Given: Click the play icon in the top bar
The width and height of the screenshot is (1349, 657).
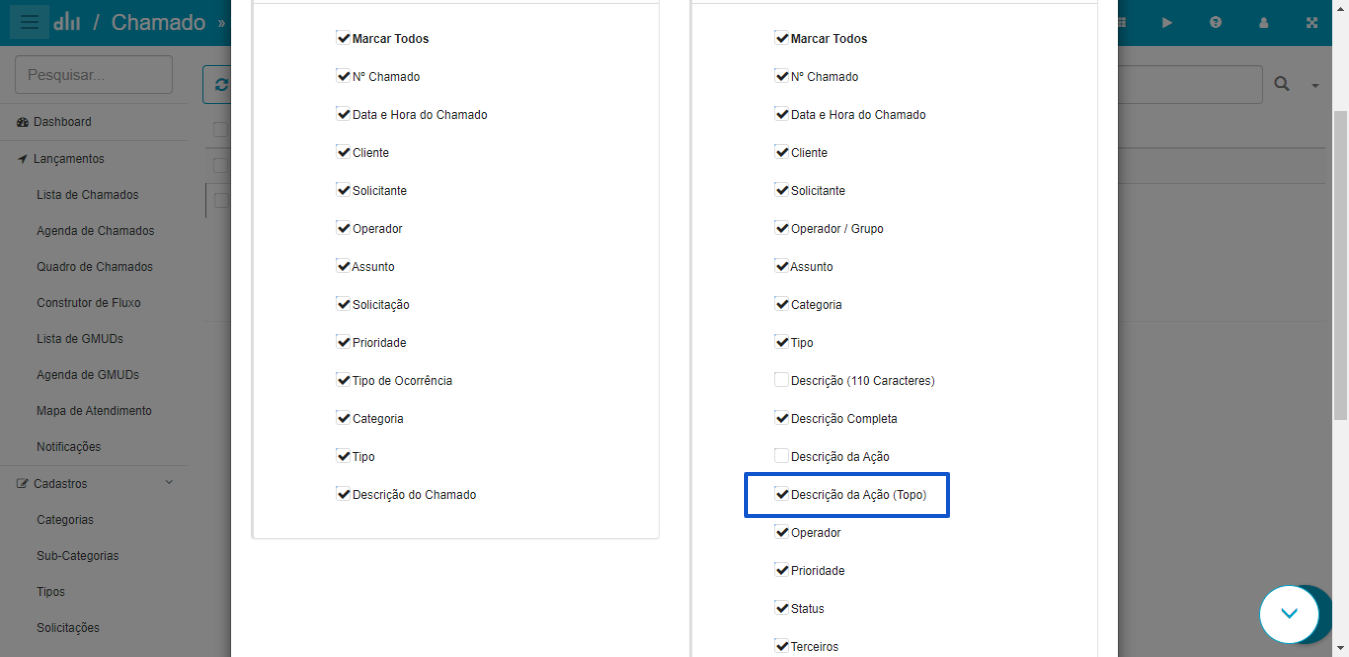Looking at the screenshot, I should pyautogui.click(x=1167, y=22).
